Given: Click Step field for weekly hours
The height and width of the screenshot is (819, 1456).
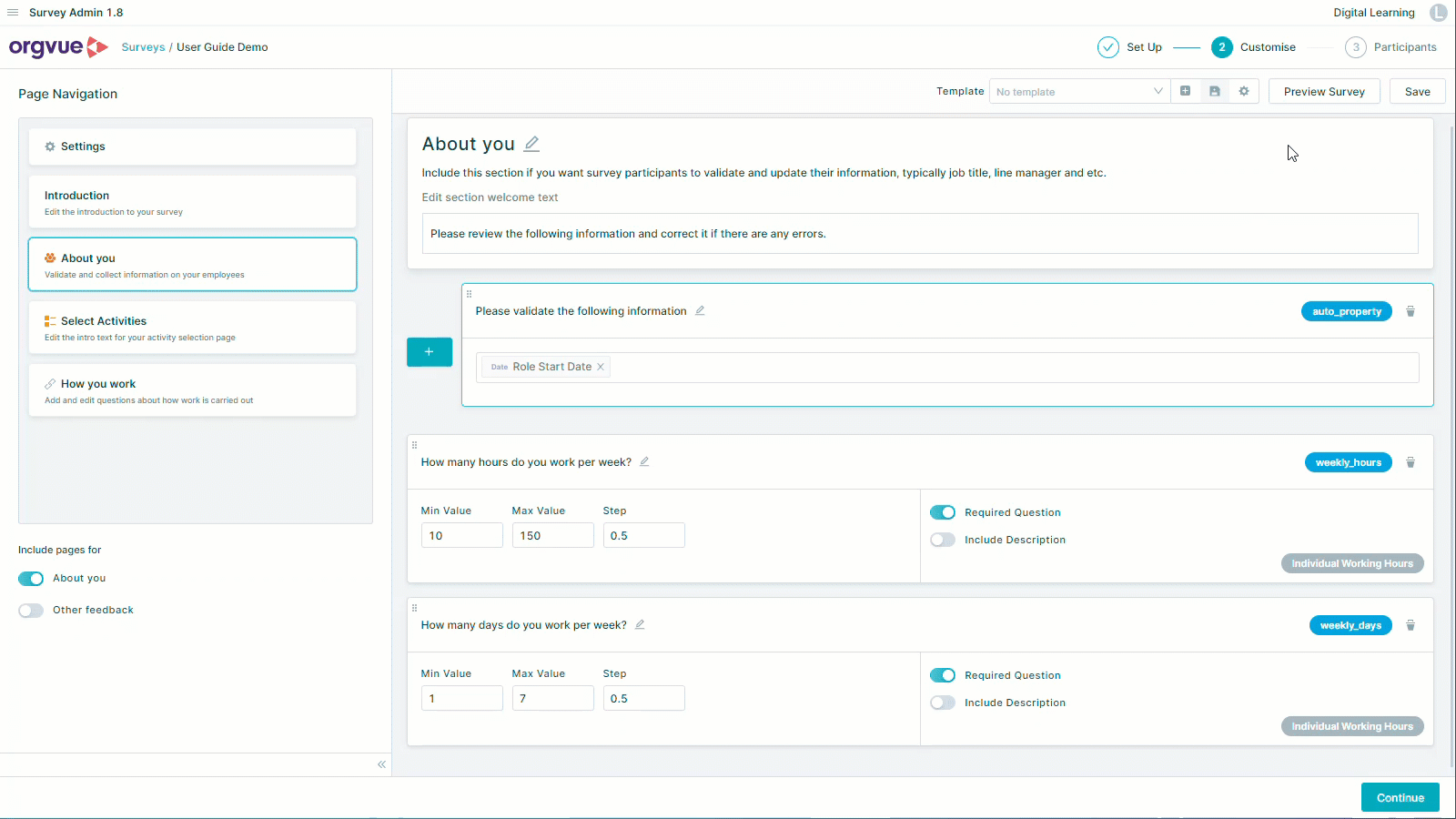Looking at the screenshot, I should 643,535.
